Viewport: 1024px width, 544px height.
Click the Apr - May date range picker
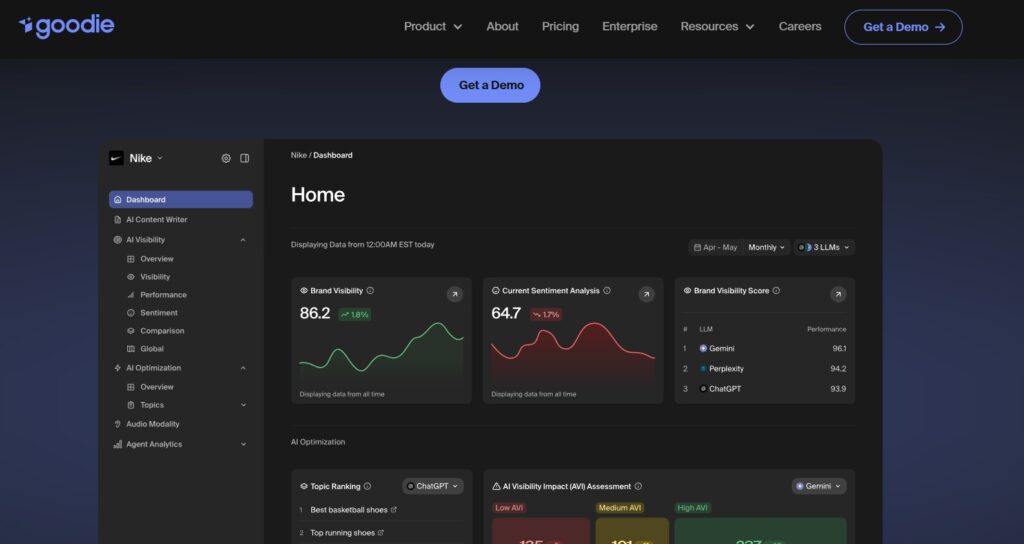[x=716, y=248]
